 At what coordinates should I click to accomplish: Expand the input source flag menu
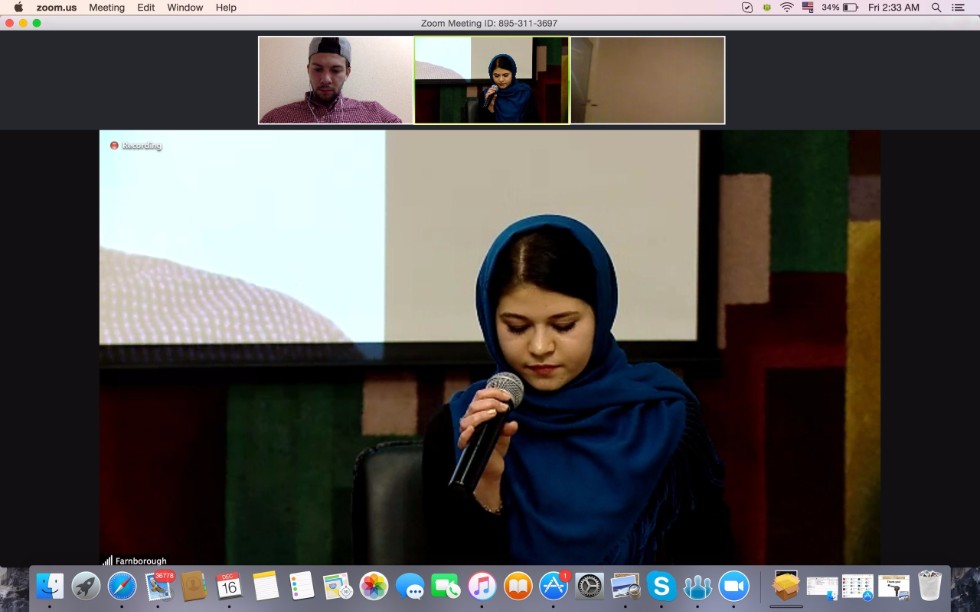coord(807,7)
